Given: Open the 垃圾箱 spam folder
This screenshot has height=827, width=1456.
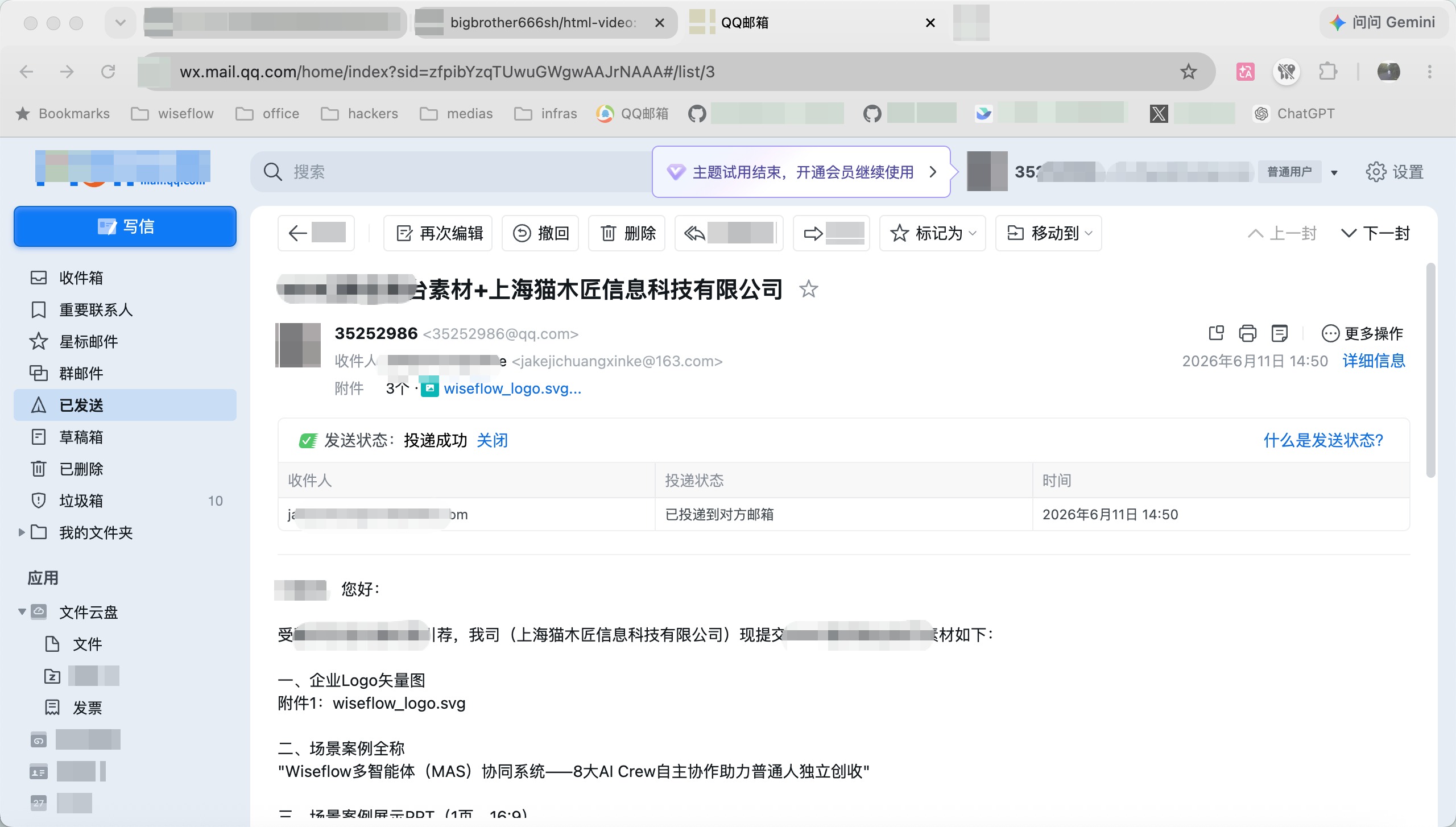Looking at the screenshot, I should (125, 501).
